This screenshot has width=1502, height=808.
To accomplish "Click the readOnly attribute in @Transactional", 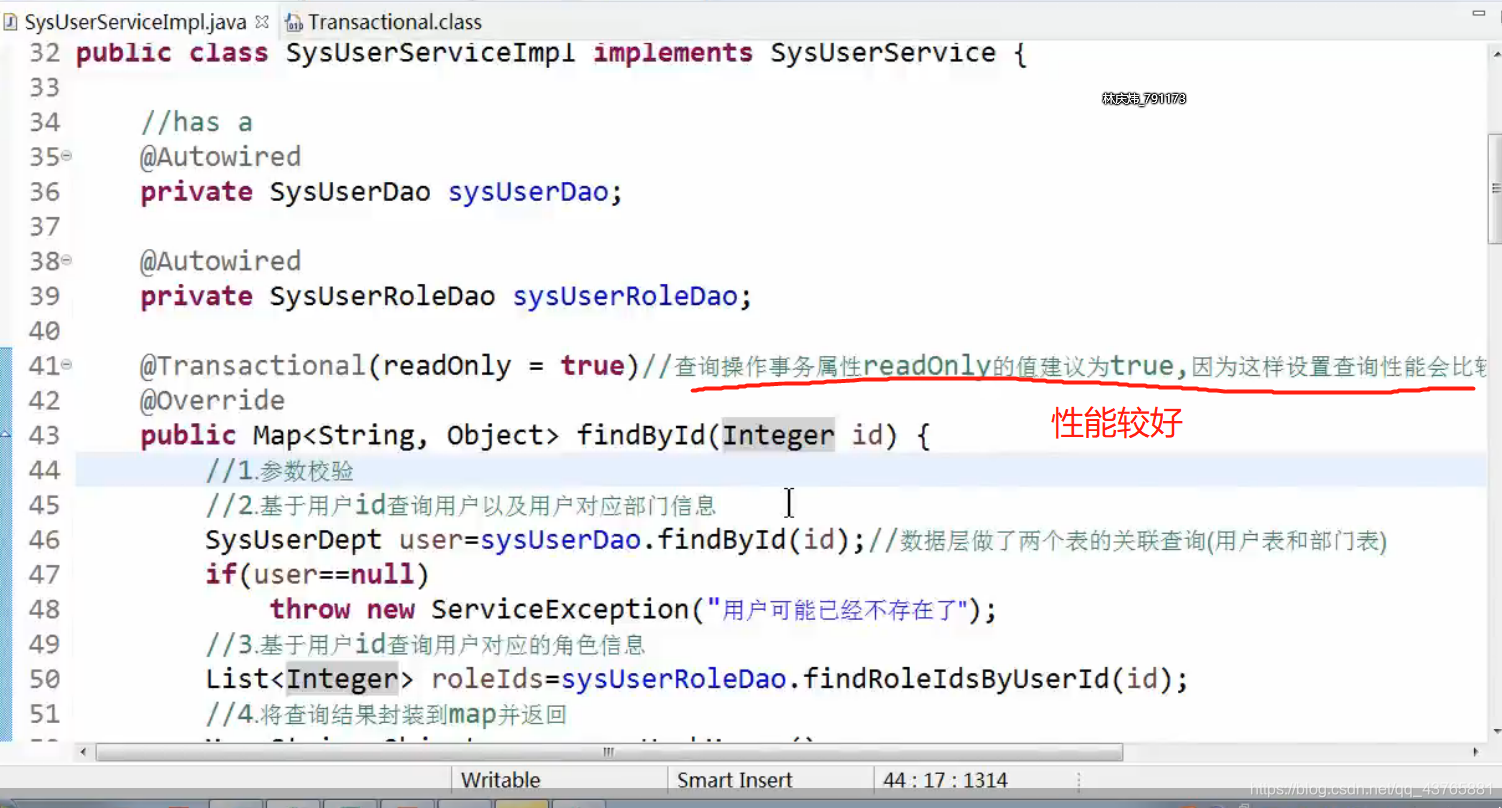I will [x=447, y=366].
